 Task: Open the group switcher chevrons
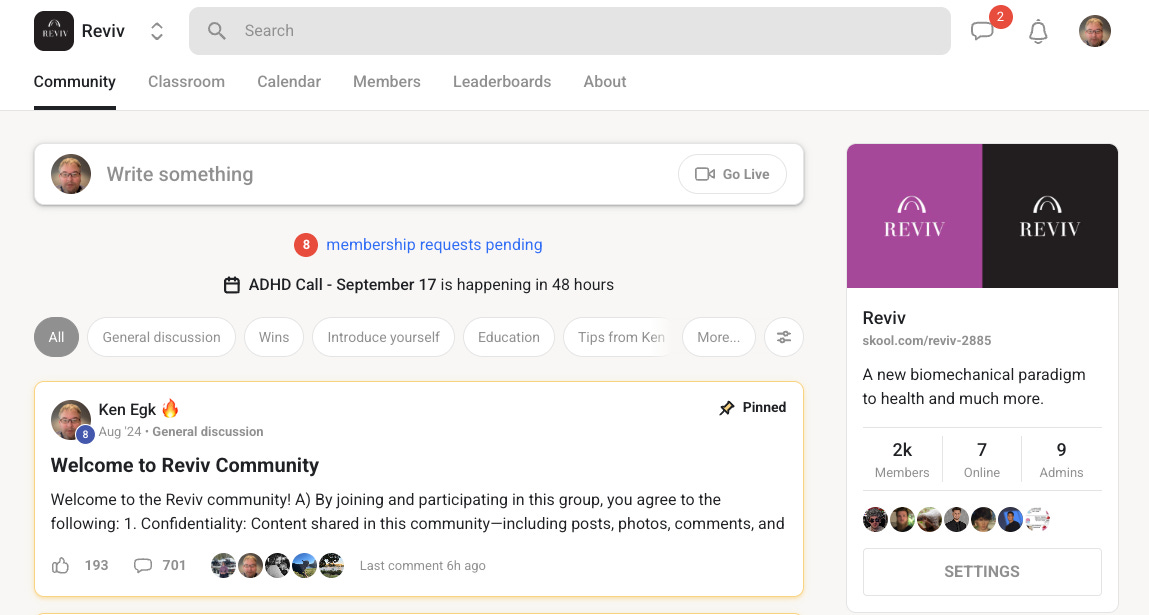[x=156, y=31]
